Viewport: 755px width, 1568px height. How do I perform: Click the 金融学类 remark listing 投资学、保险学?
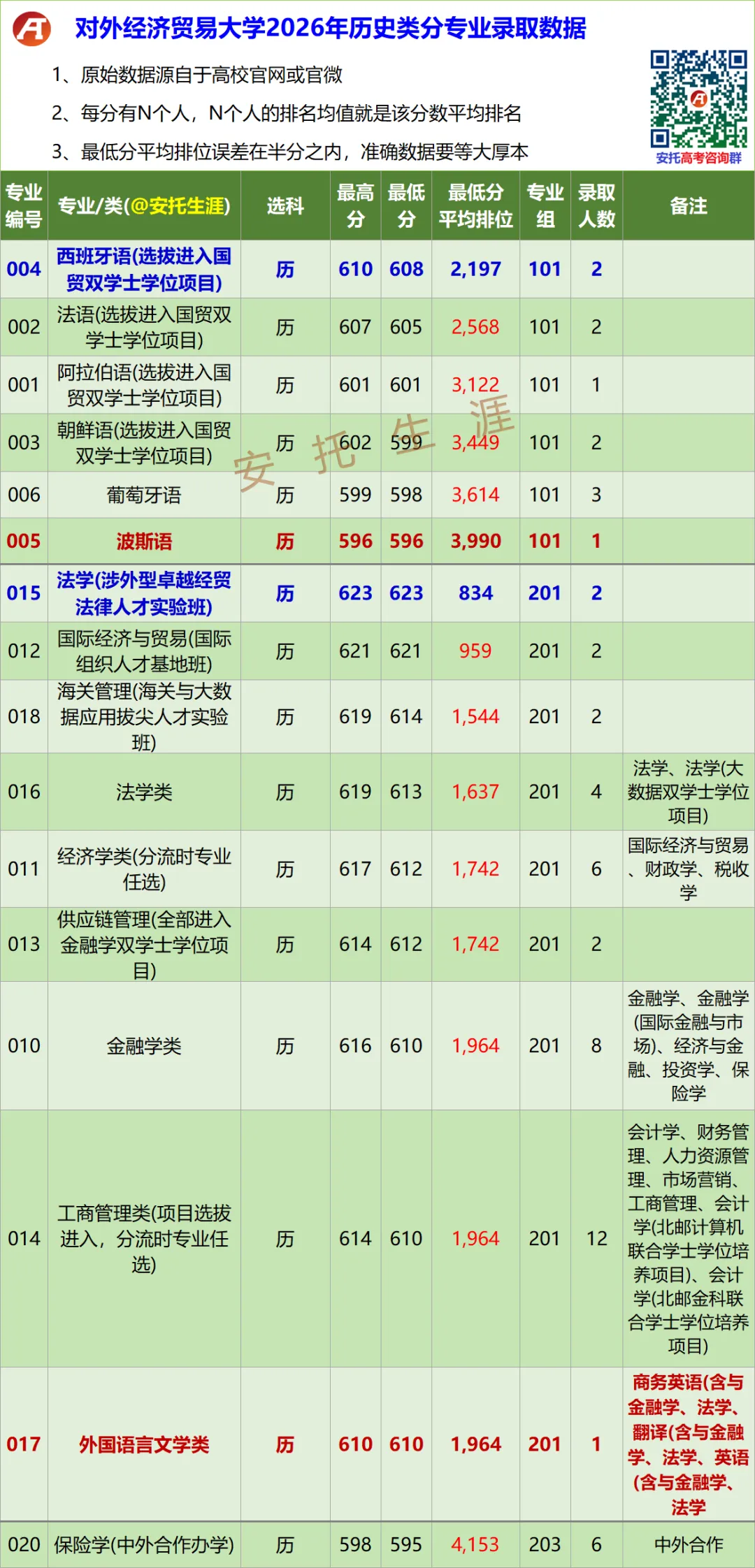[689, 1046]
